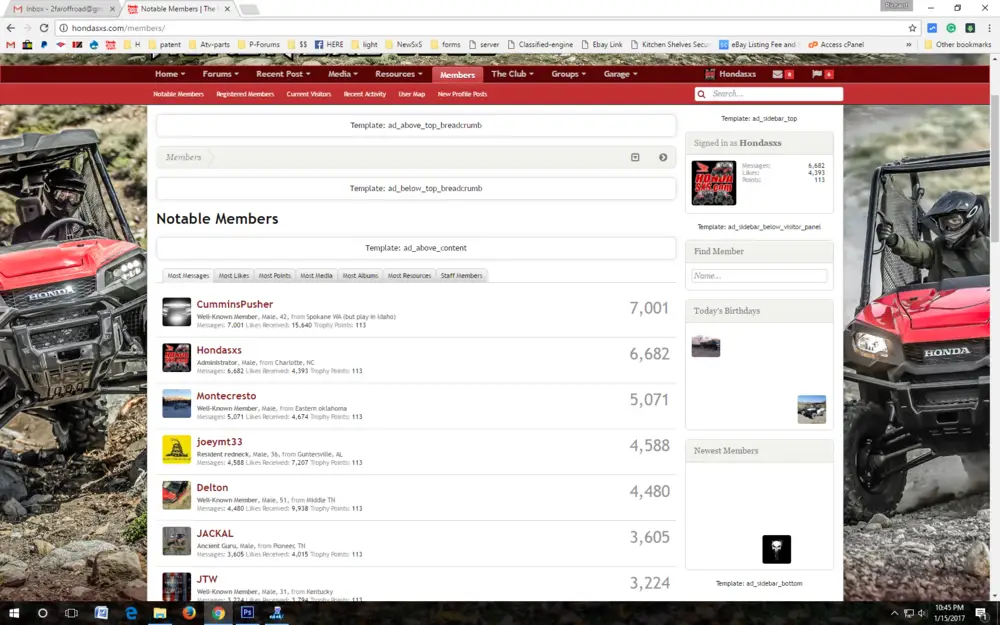Open File Explorer from the taskbar
1000x625 pixels.
click(159, 613)
